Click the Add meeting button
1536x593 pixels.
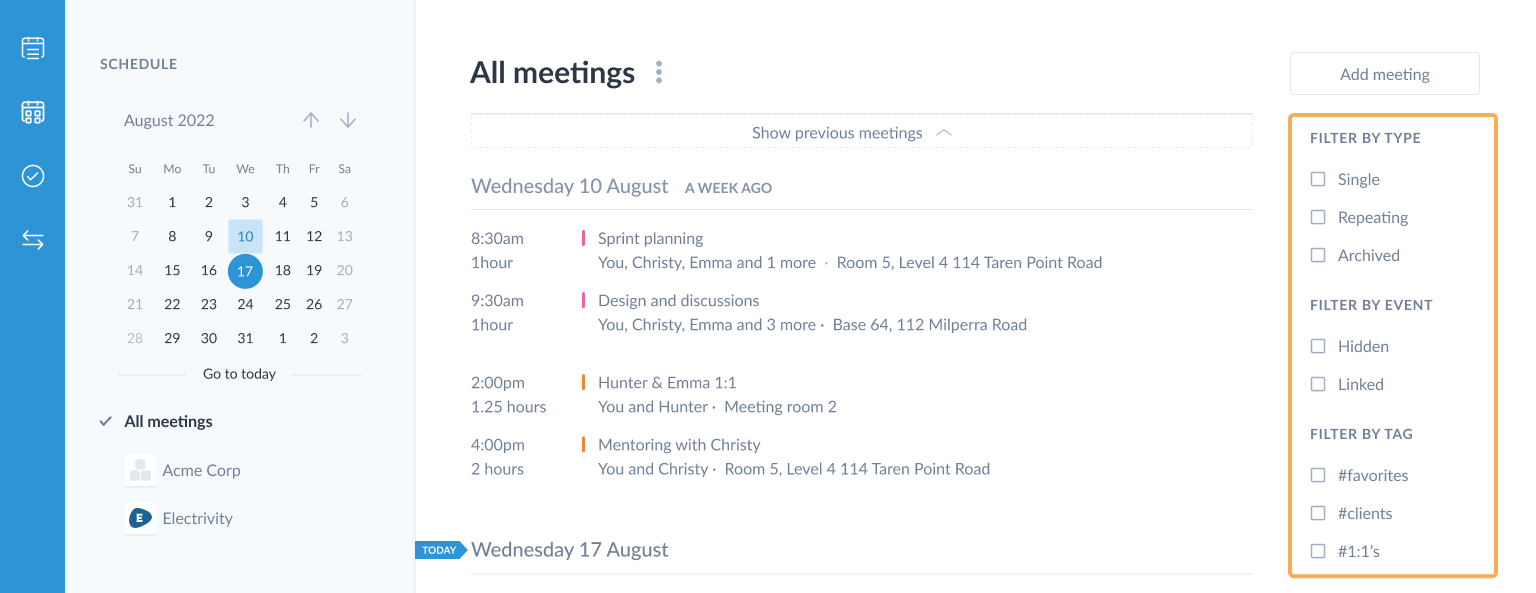[x=1384, y=74]
